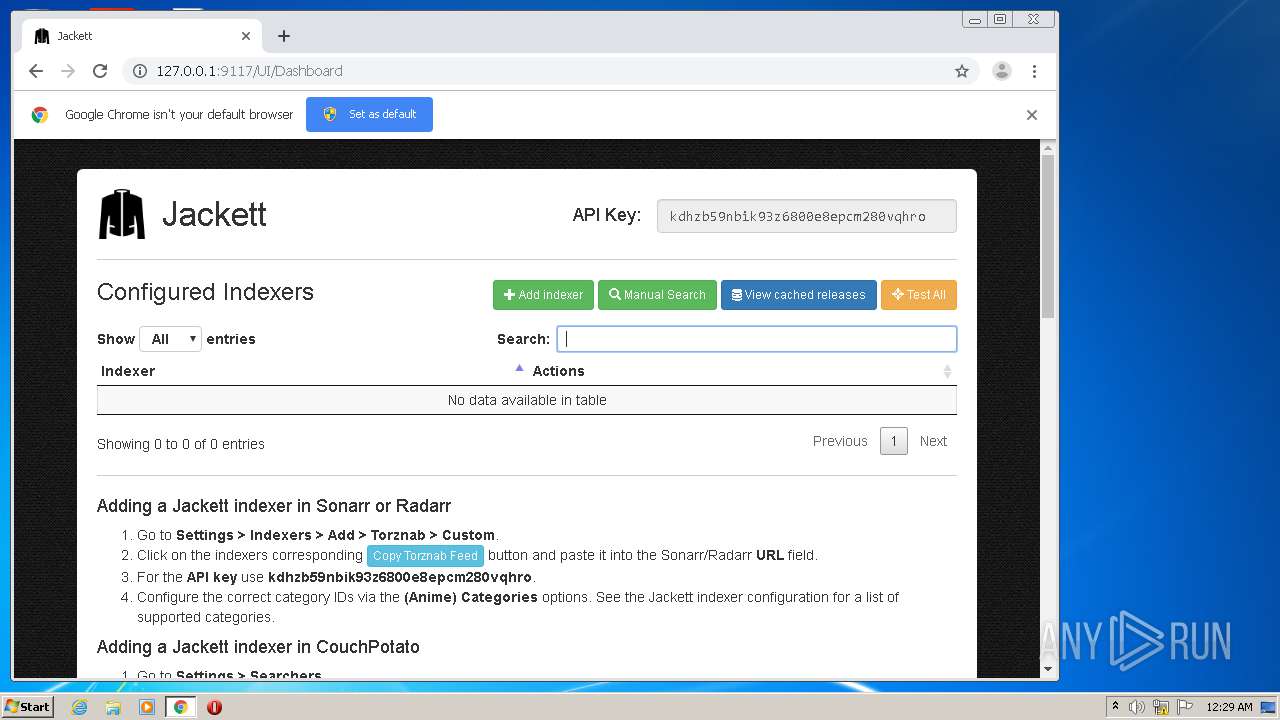
Task: Click the Add indexer button
Action: 543,295
